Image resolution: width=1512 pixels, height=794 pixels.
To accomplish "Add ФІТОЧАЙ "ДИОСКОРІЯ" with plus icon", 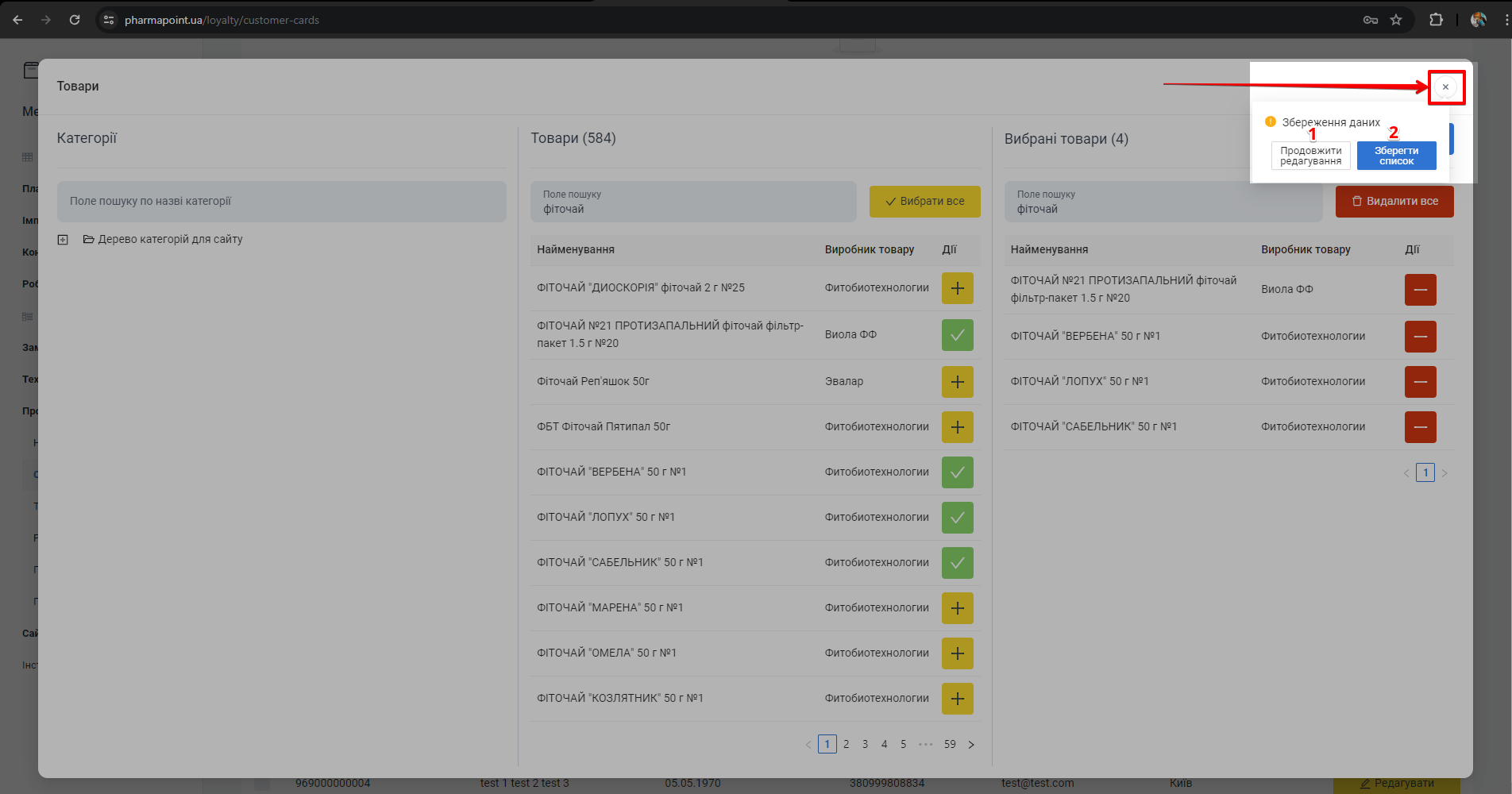I will (x=957, y=288).
